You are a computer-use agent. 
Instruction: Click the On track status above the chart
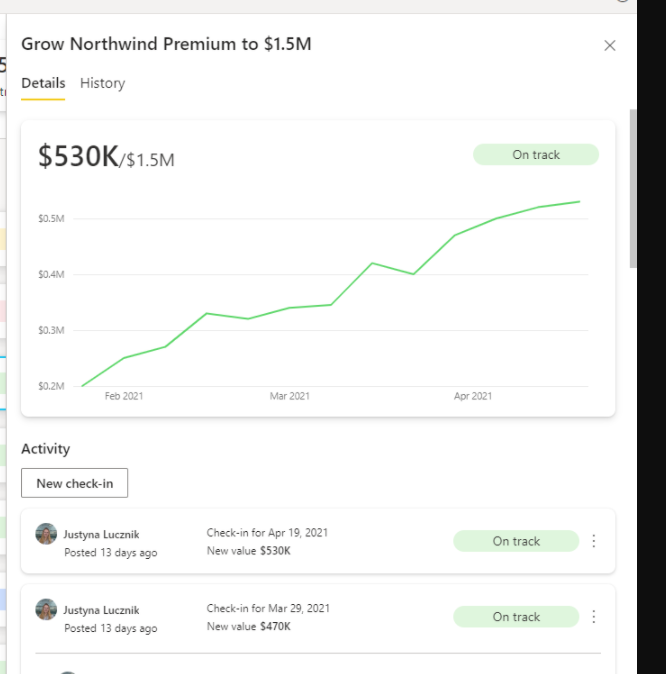535,155
